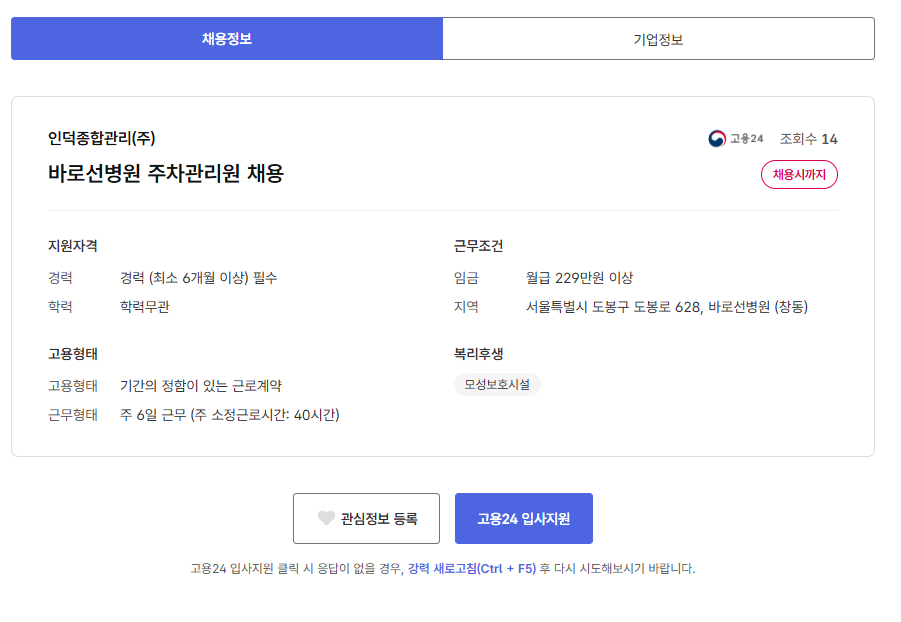
Task: Click the 지원자격 section heading
Action: tap(72, 246)
